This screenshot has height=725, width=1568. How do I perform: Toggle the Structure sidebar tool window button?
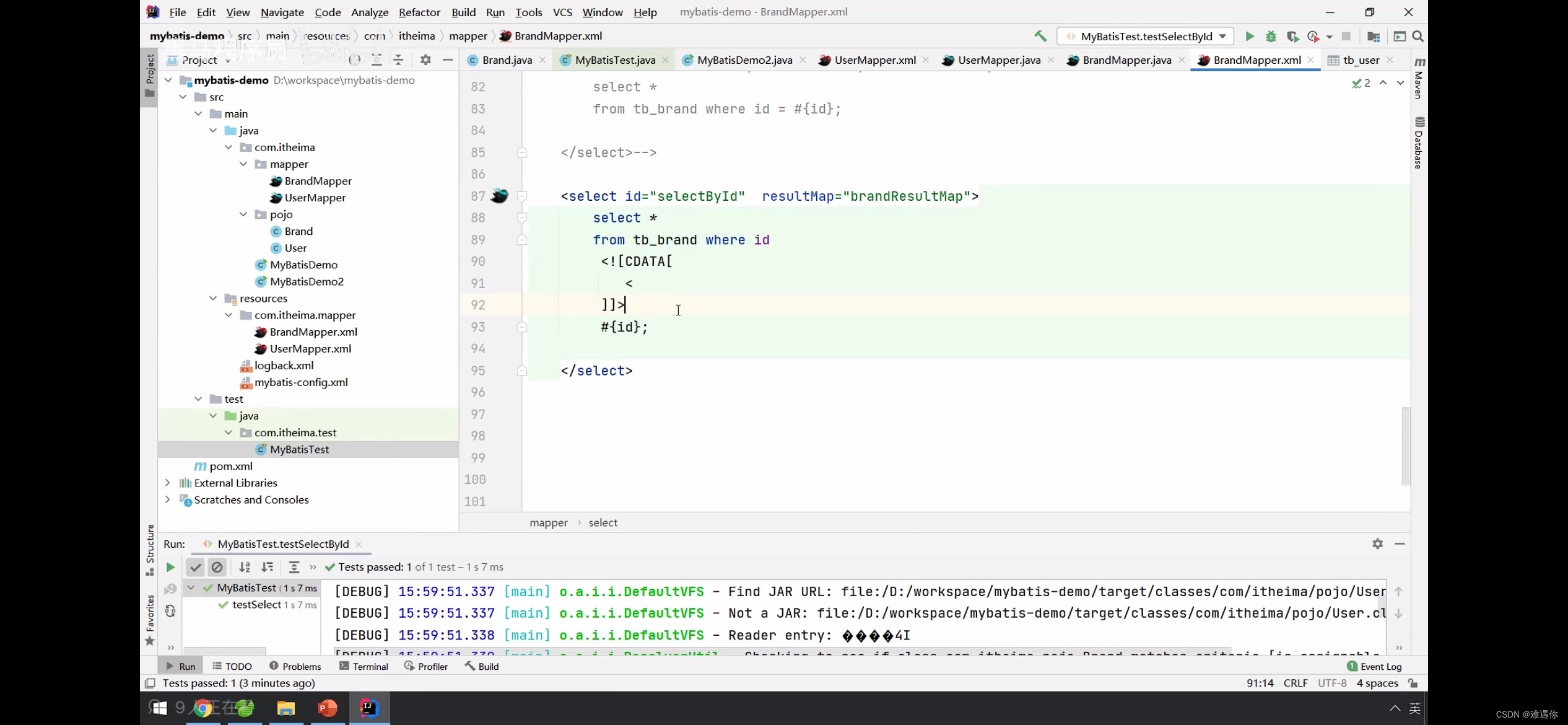click(149, 550)
